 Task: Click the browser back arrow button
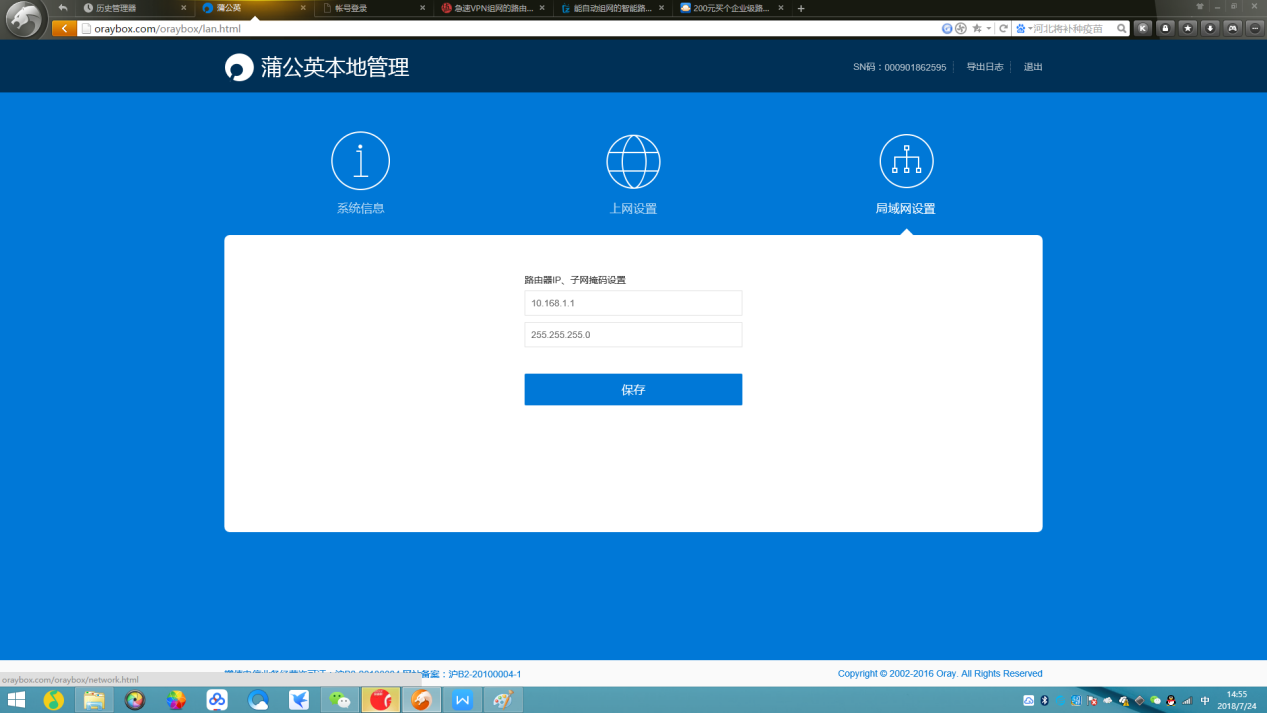click(64, 29)
